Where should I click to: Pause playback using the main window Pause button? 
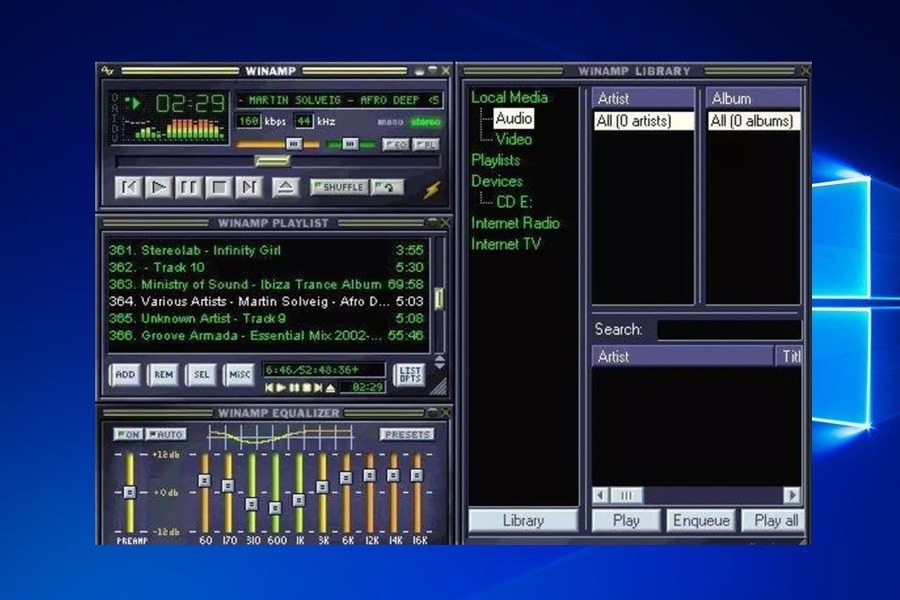[x=188, y=187]
